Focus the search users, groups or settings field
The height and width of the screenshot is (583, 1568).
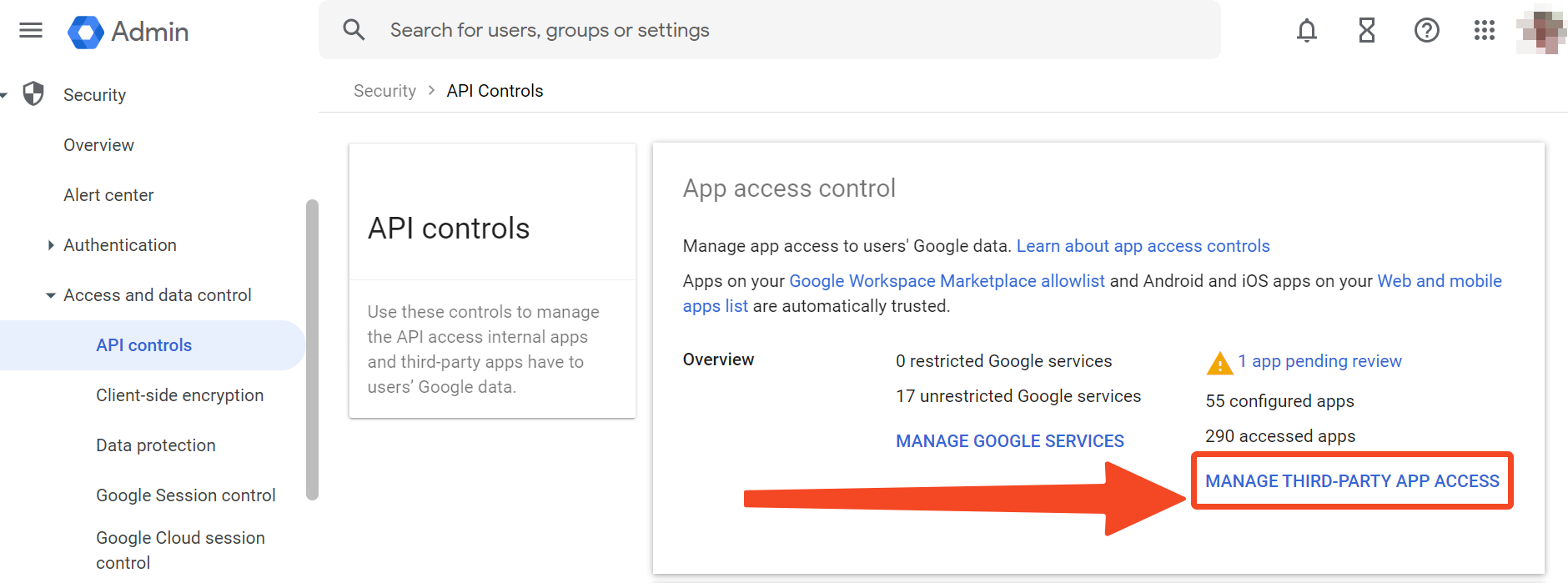pyautogui.click(x=769, y=30)
